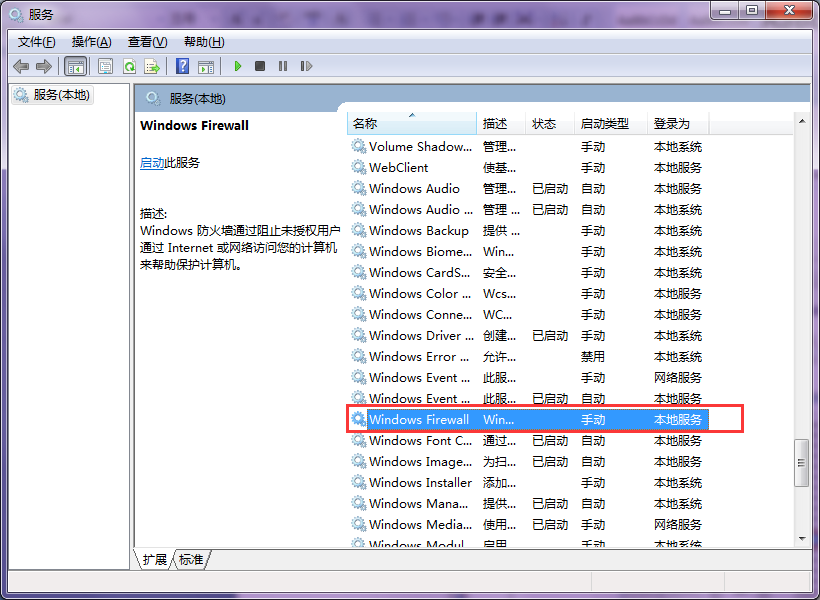The height and width of the screenshot is (600, 820).
Task: Select the Windows Image... service name
Action: pyautogui.click(x=420, y=461)
